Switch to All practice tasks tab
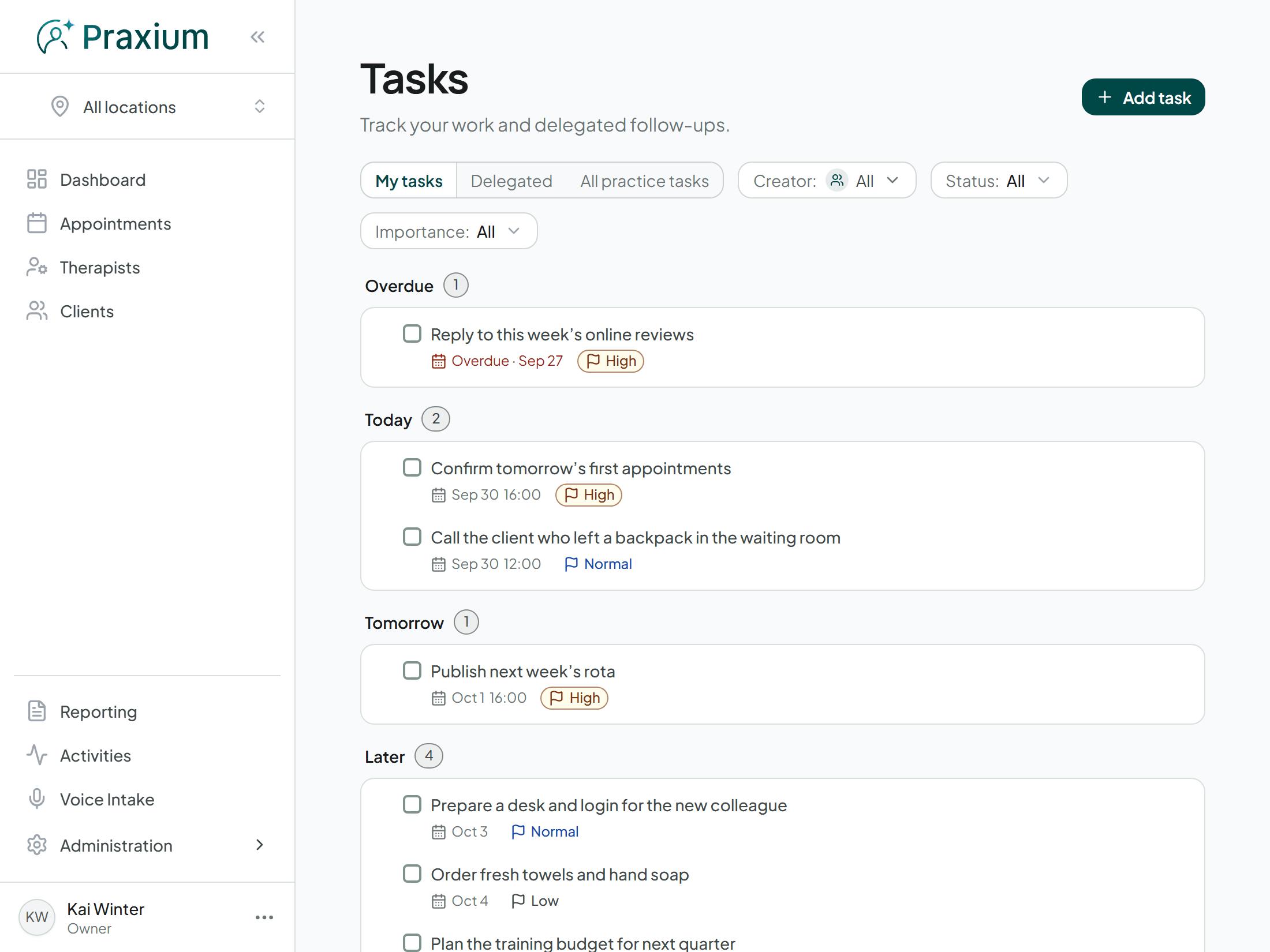The height and width of the screenshot is (952, 1270). coord(644,181)
